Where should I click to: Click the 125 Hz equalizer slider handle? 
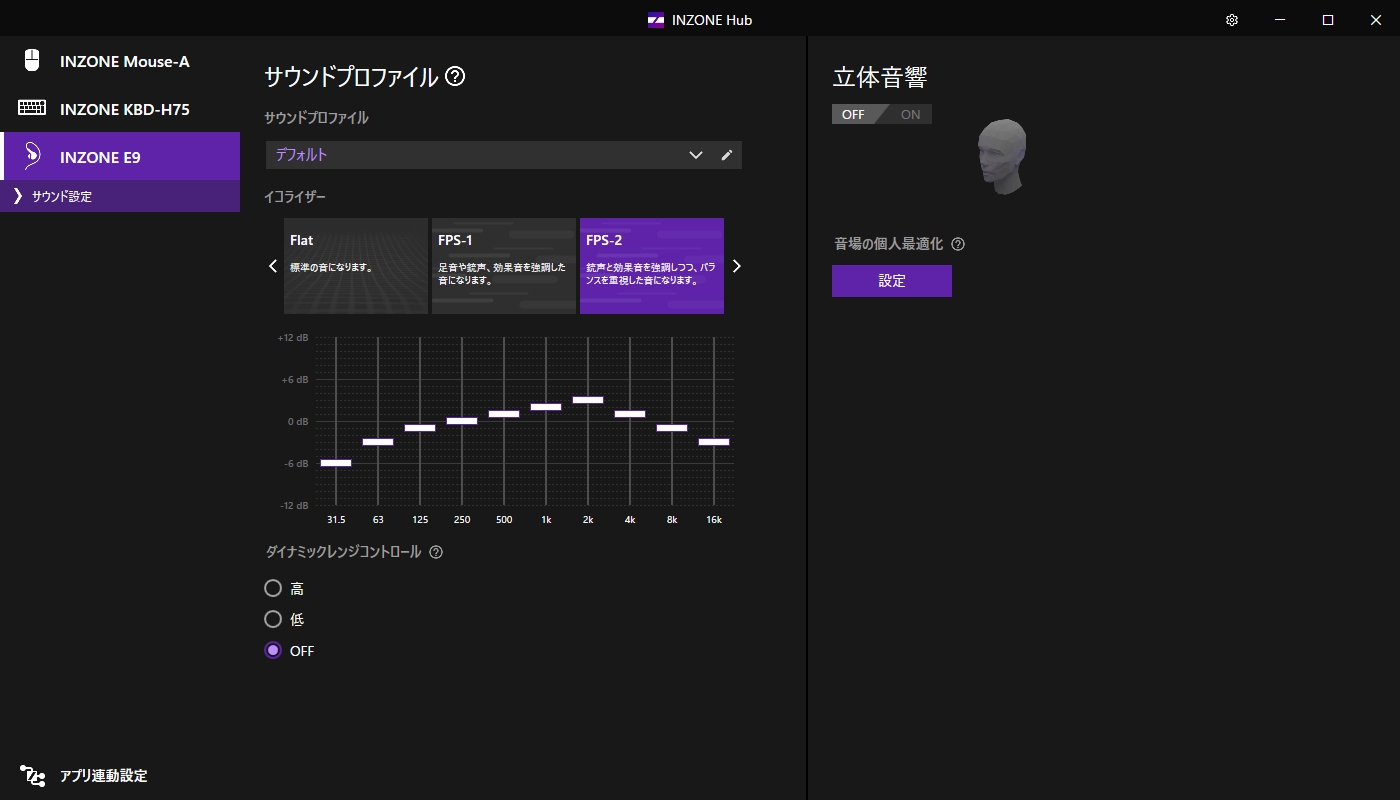point(420,428)
